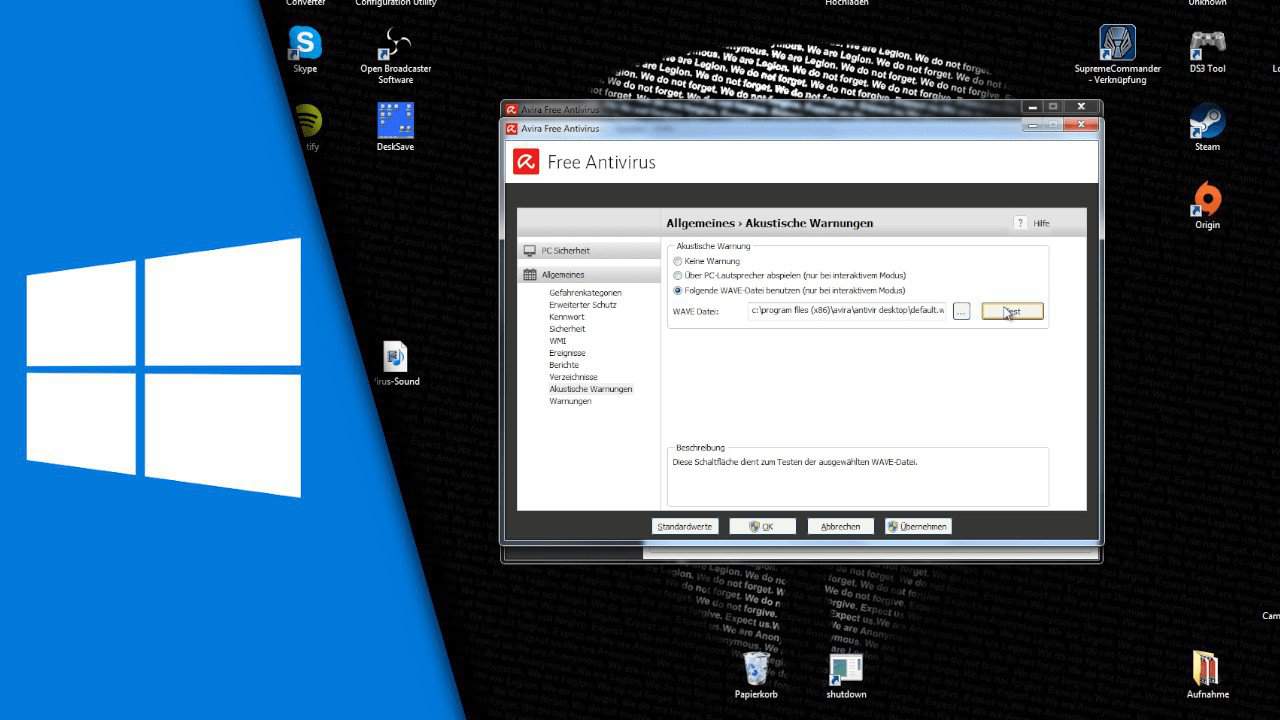Image resolution: width=1280 pixels, height=720 pixels.
Task: Click the Test button for the WAVE file
Action: point(1012,311)
